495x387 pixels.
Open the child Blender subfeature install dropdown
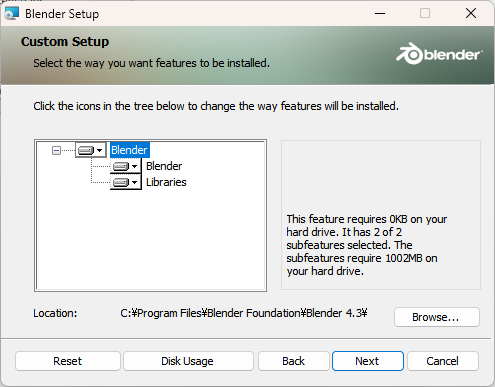click(x=126, y=166)
